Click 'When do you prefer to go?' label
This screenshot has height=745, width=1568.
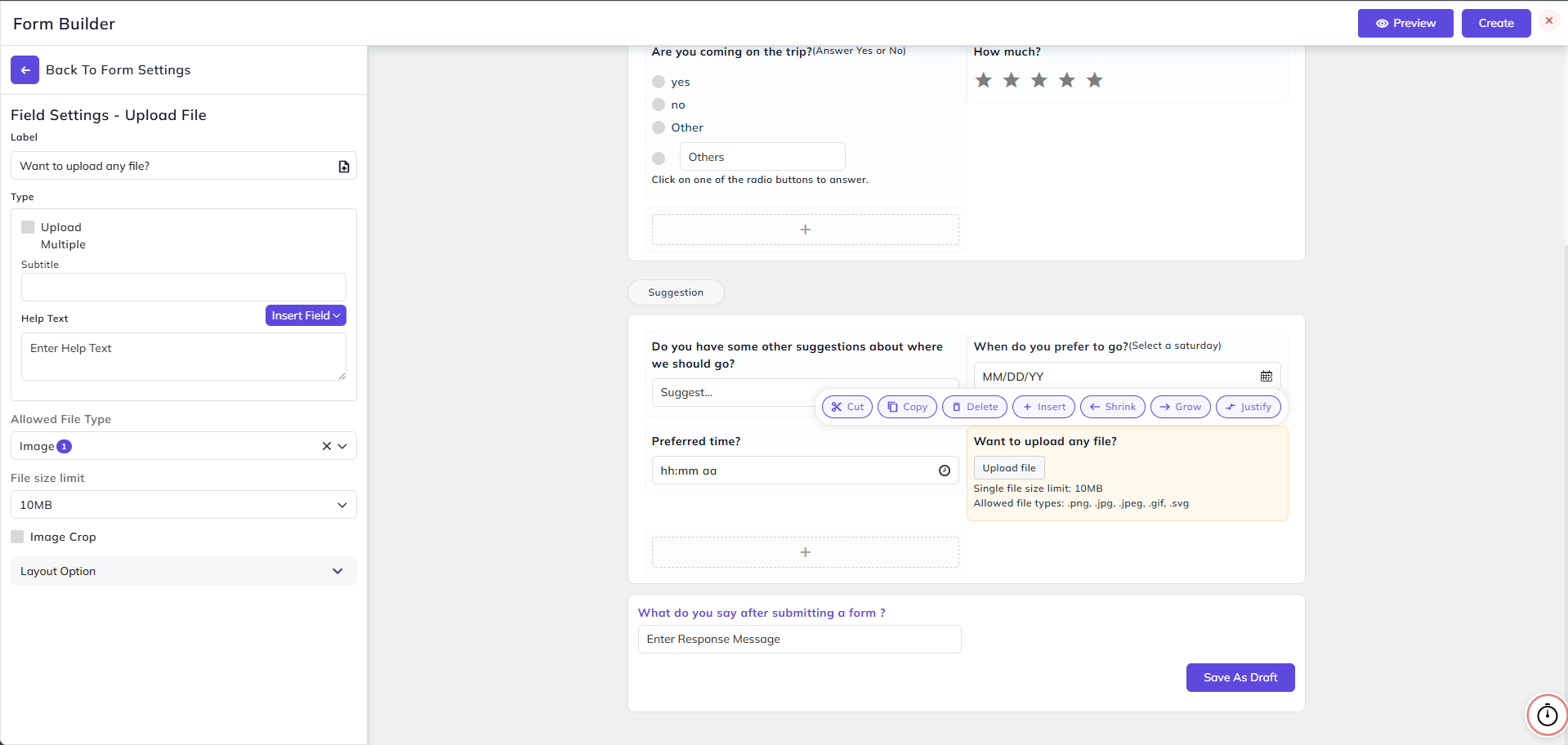pyautogui.click(x=1051, y=346)
